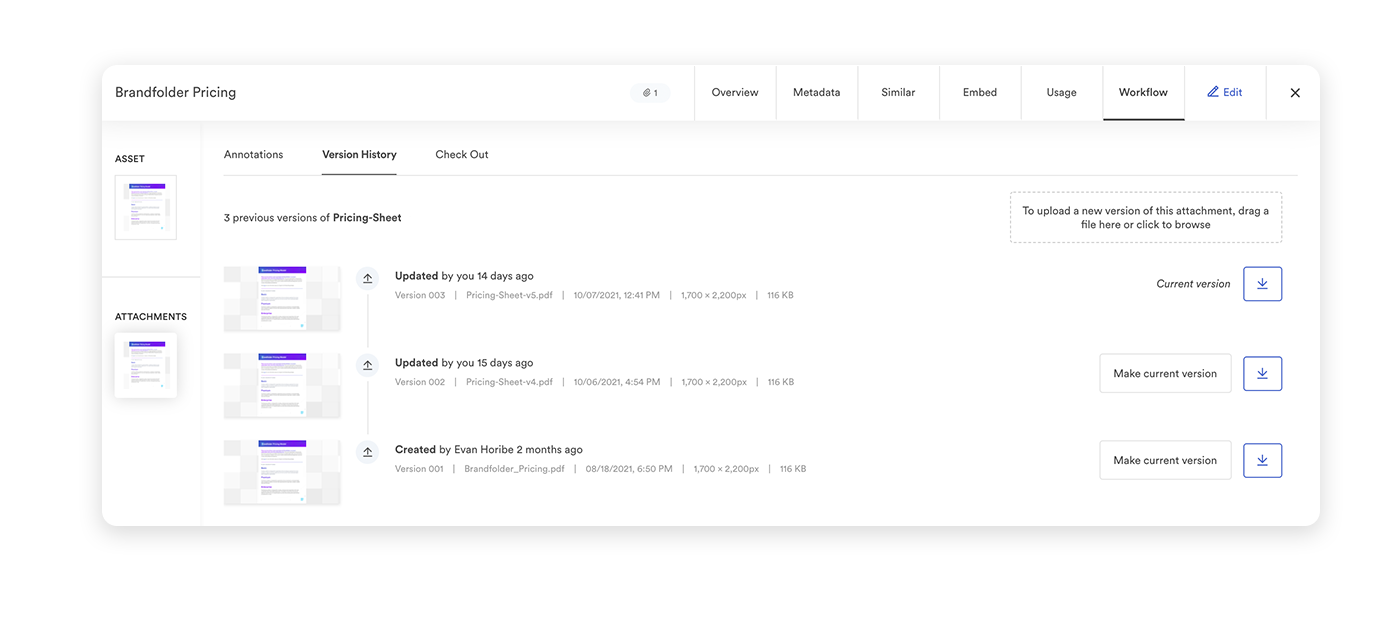
Task: Click upload arrow icon beside Version 002
Action: [367, 366]
